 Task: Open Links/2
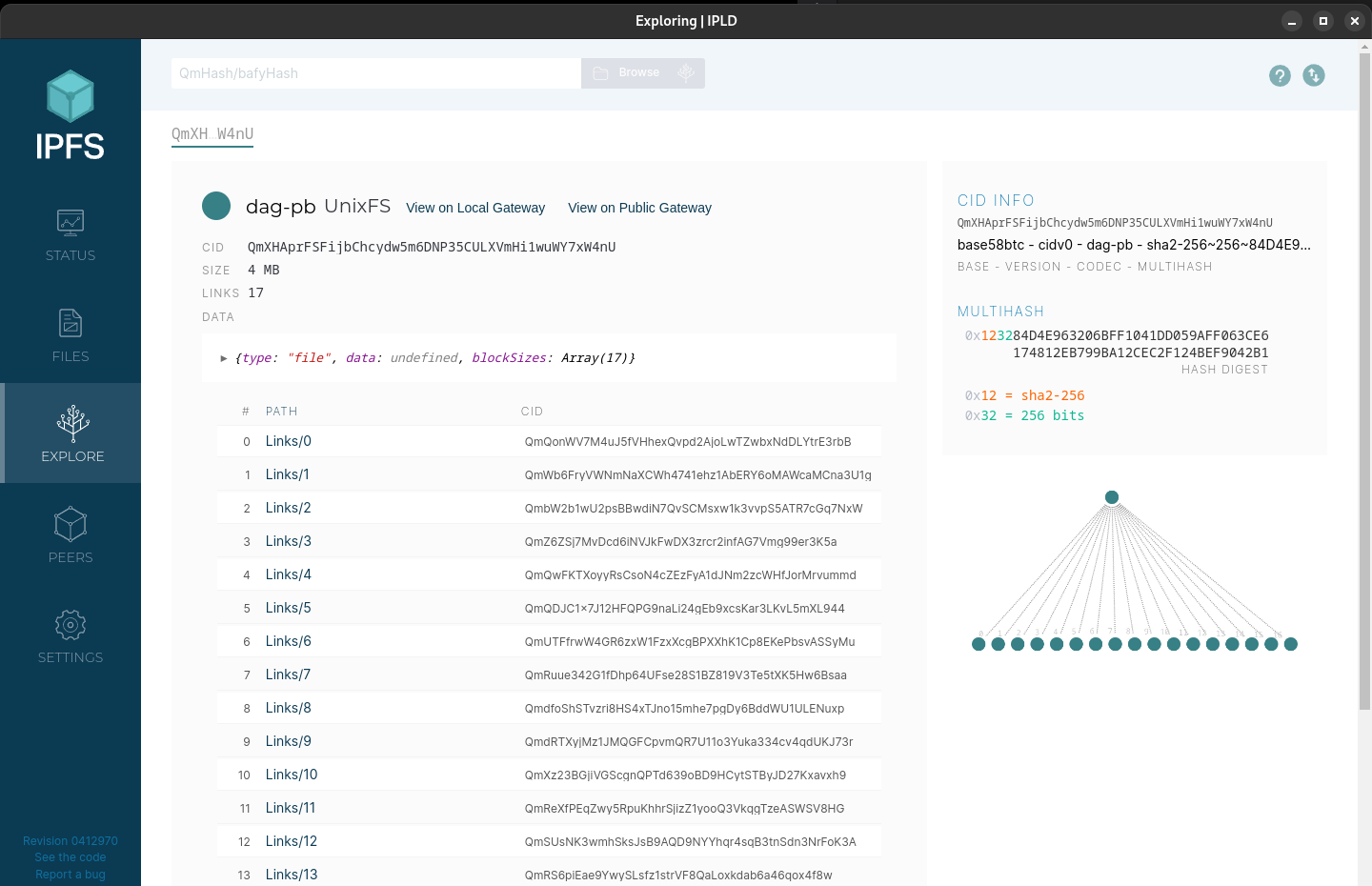point(289,508)
